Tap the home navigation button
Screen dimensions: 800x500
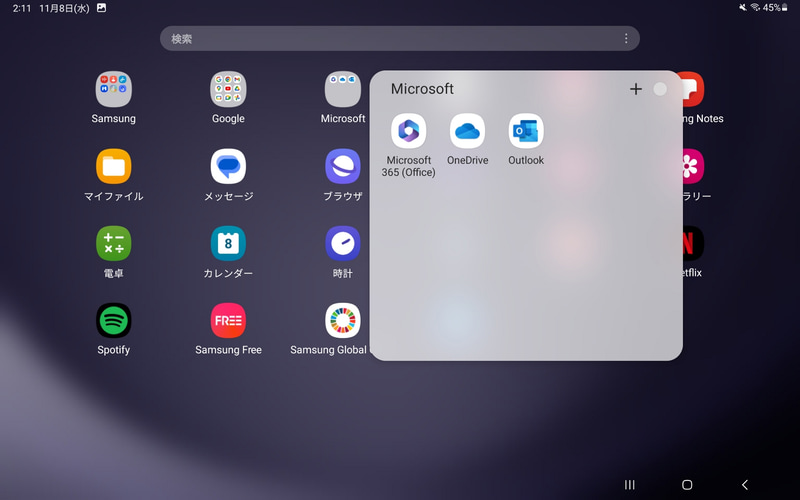click(687, 485)
